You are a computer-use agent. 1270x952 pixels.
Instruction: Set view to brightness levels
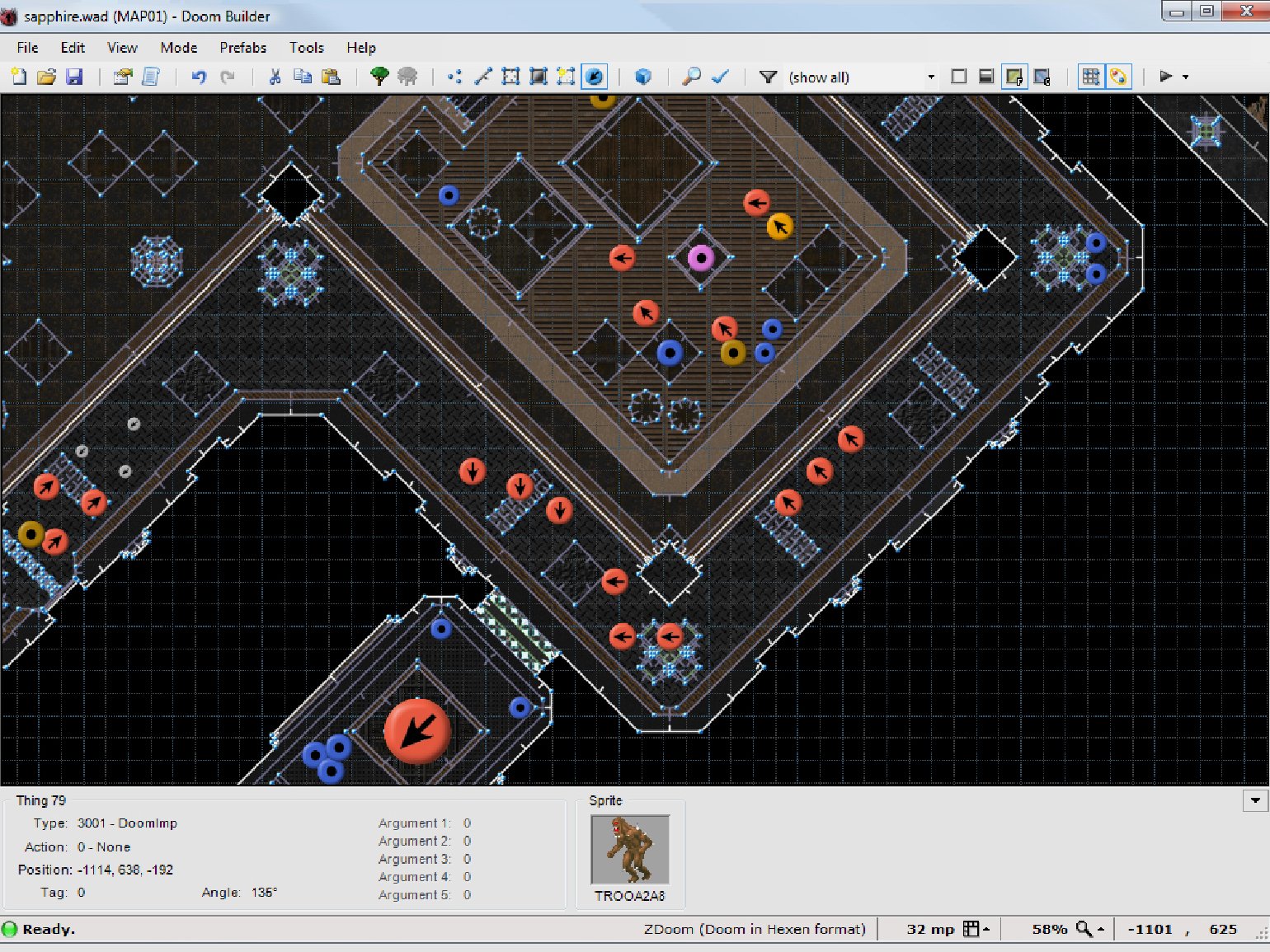coord(985,77)
